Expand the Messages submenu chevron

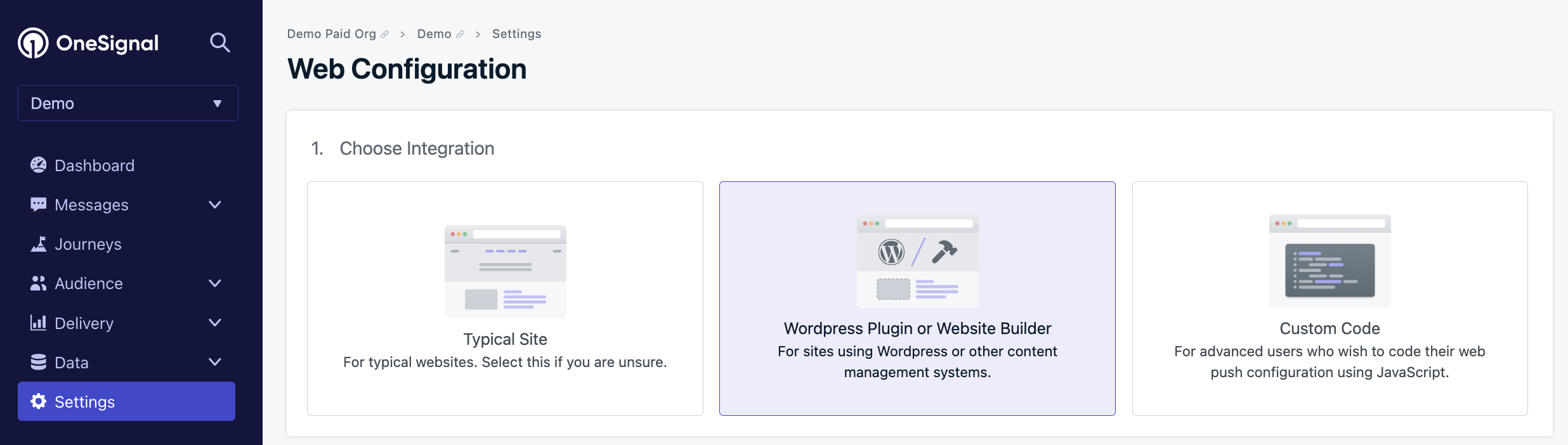pyautogui.click(x=215, y=205)
